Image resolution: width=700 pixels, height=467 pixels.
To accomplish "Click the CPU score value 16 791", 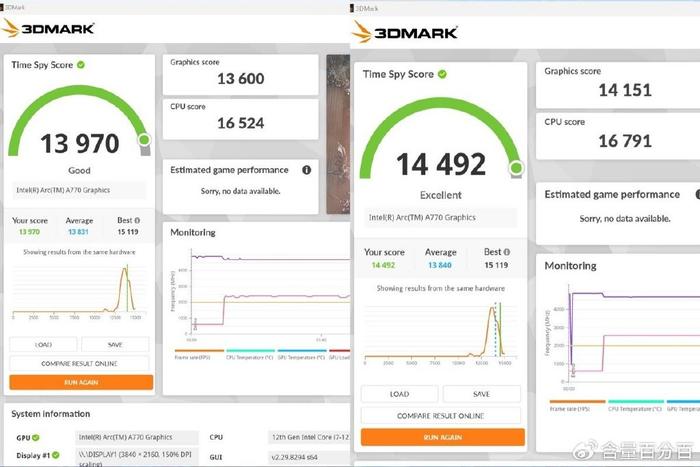I will point(625,141).
